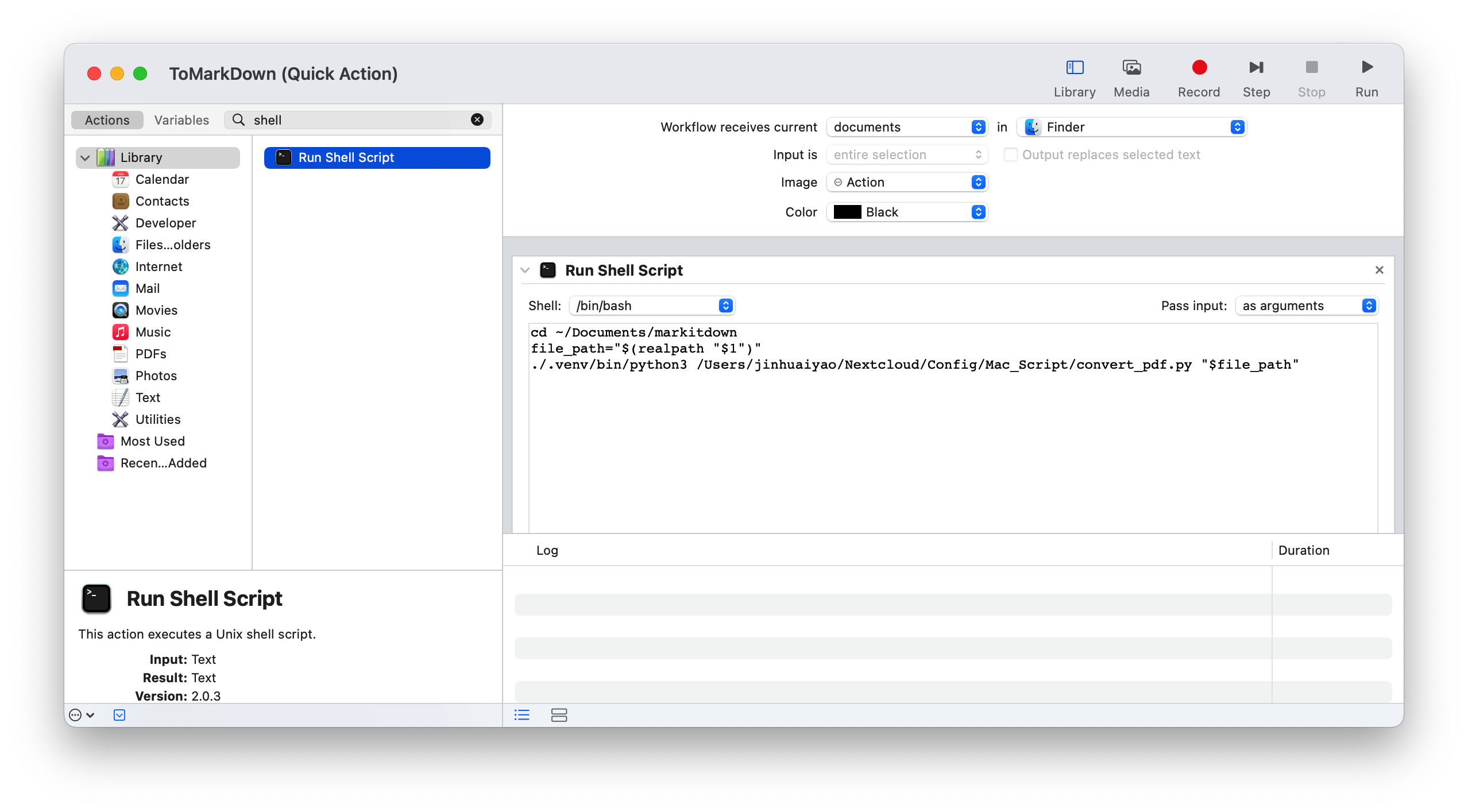Open the entire selection dropdown
This screenshot has width=1468, height=812.
(907, 154)
